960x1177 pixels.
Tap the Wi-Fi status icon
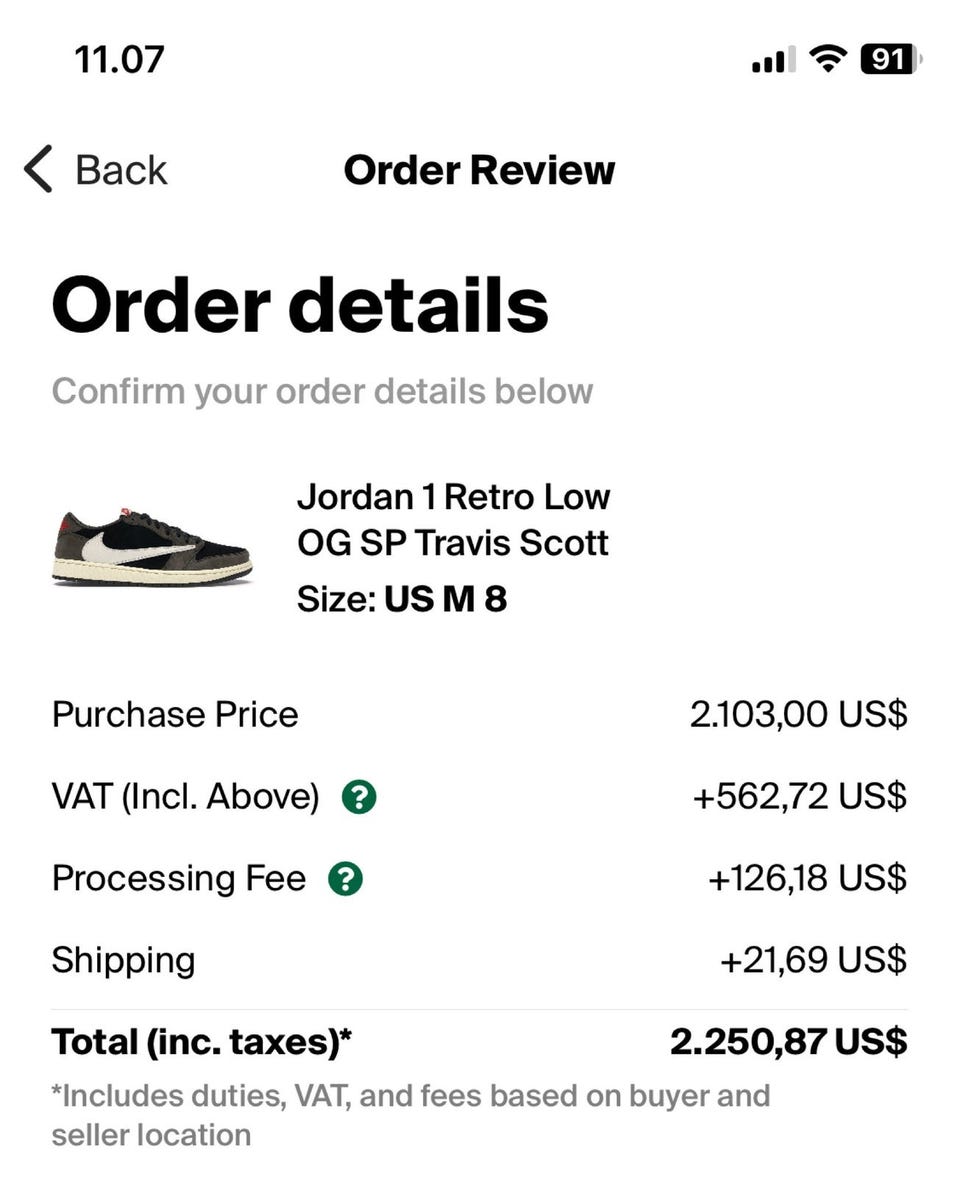[827, 61]
